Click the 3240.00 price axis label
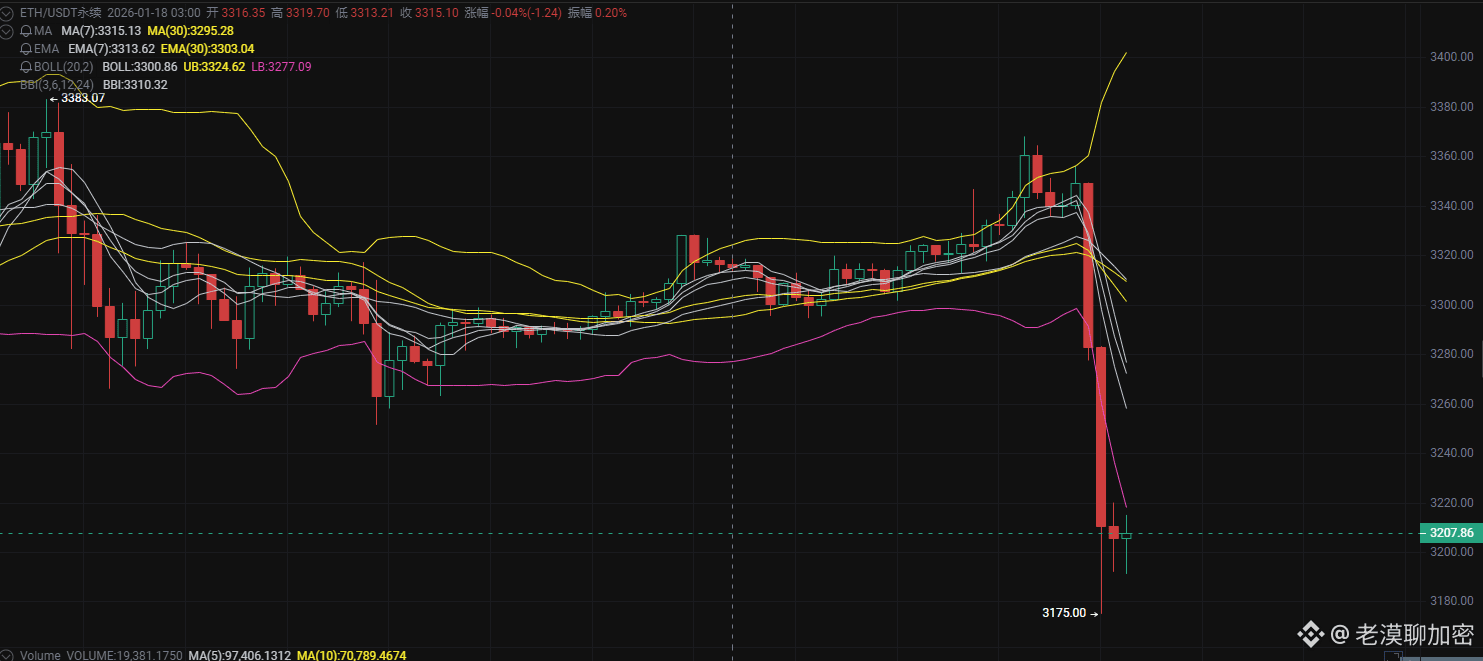The width and height of the screenshot is (1483, 661). (x=1452, y=453)
